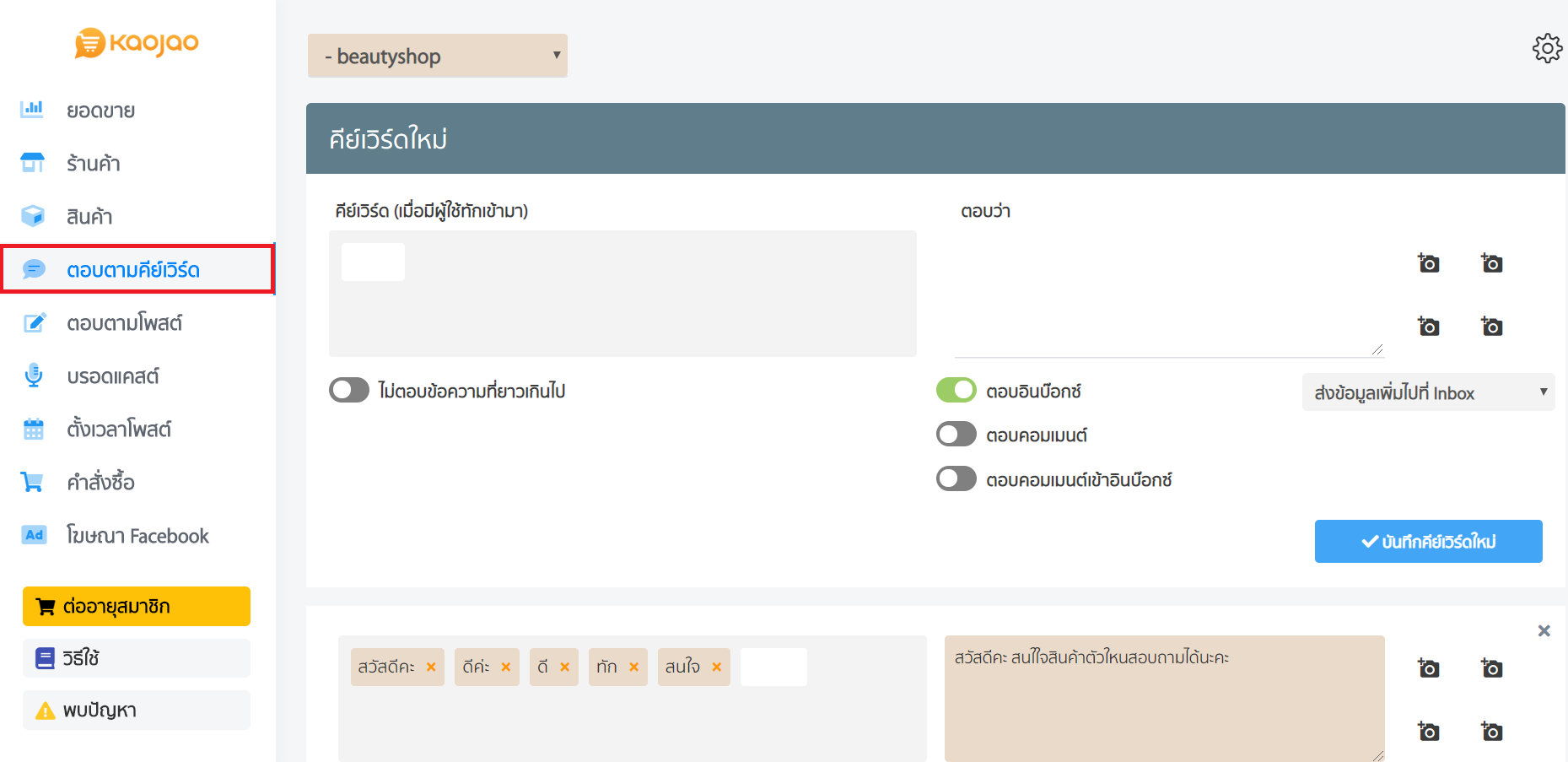Click the ยอดขาย sales chart icon

[x=32, y=110]
